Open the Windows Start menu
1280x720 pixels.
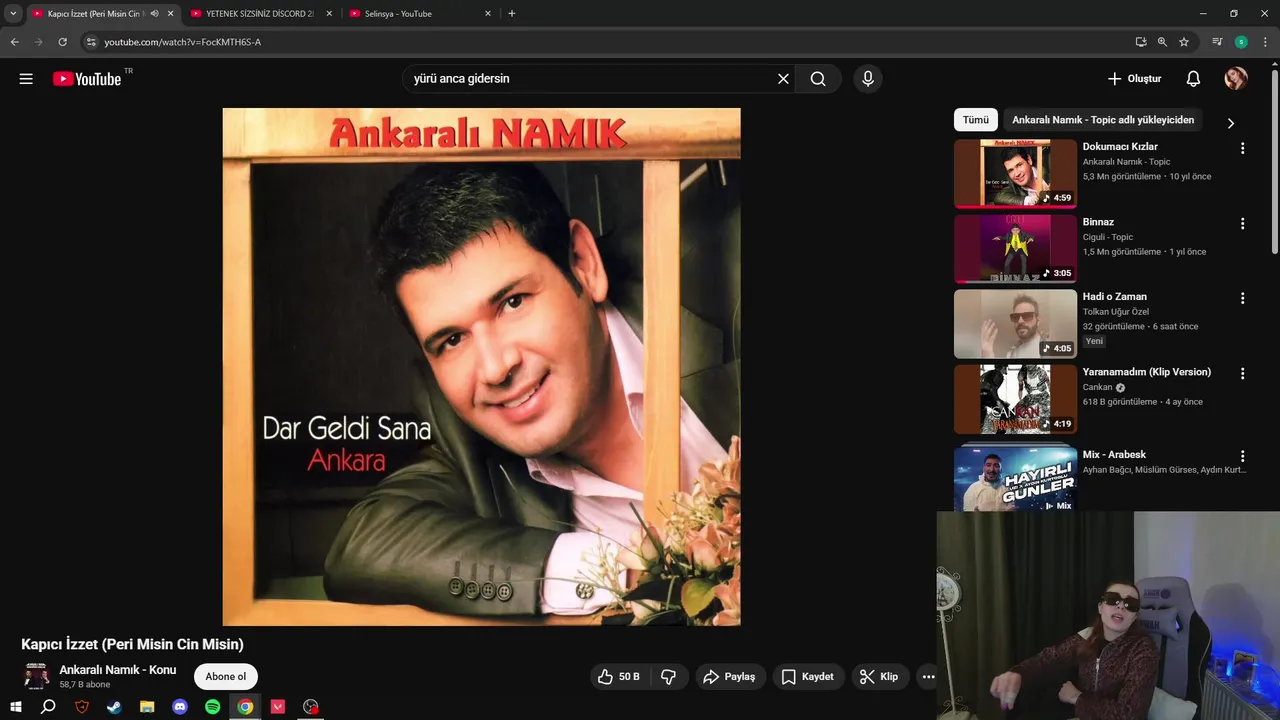coord(15,707)
